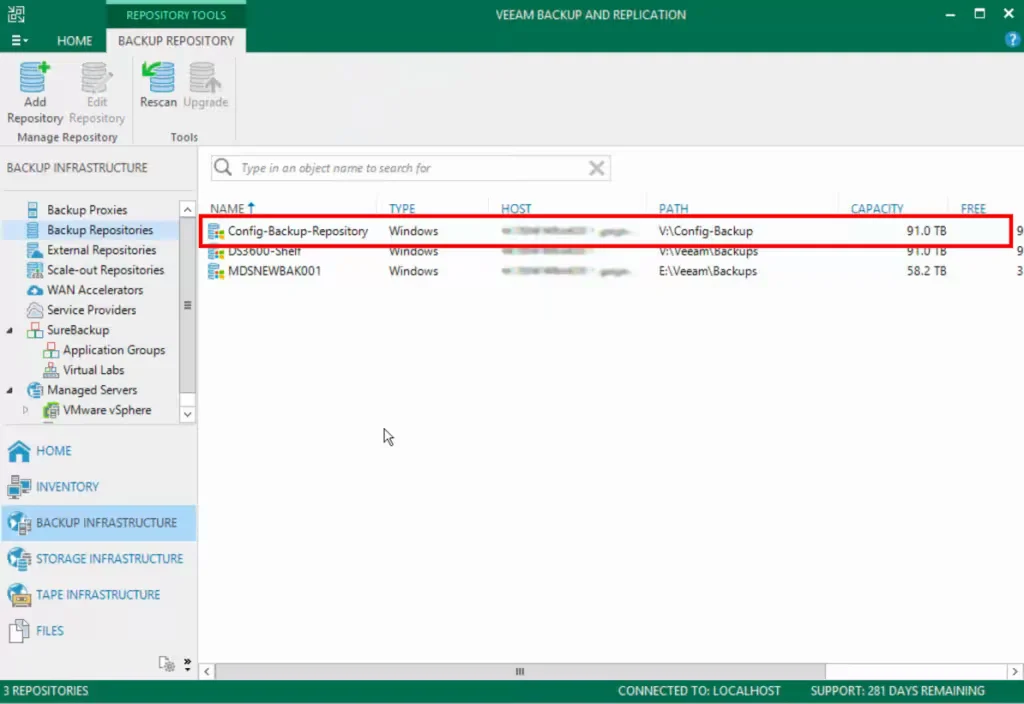Go to the Files view
The width and height of the screenshot is (1024, 704).
(49, 631)
